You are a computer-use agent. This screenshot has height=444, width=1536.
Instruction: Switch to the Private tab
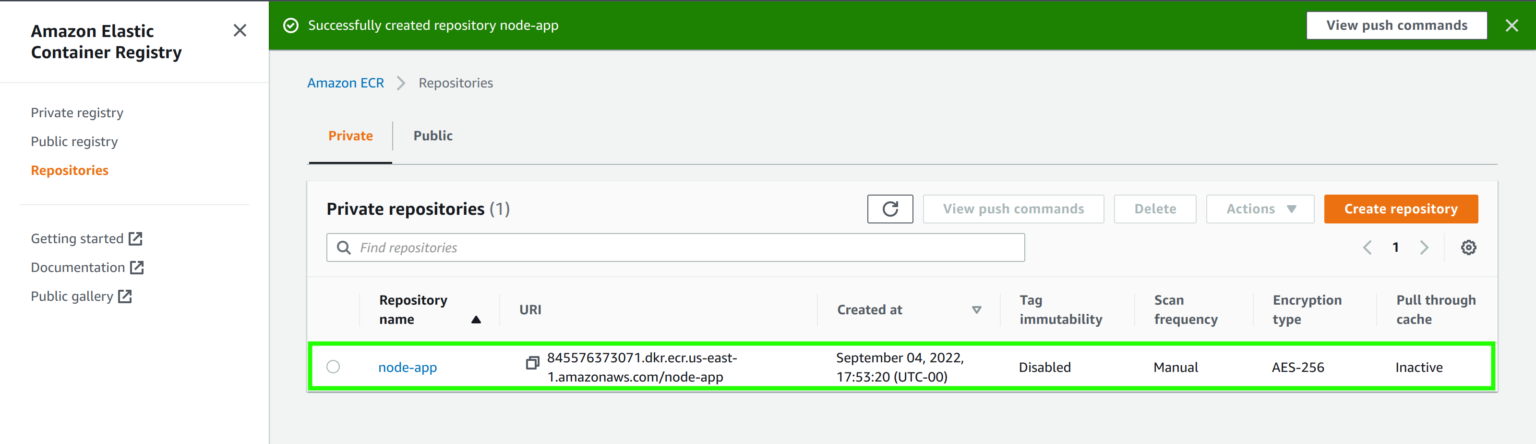click(350, 136)
